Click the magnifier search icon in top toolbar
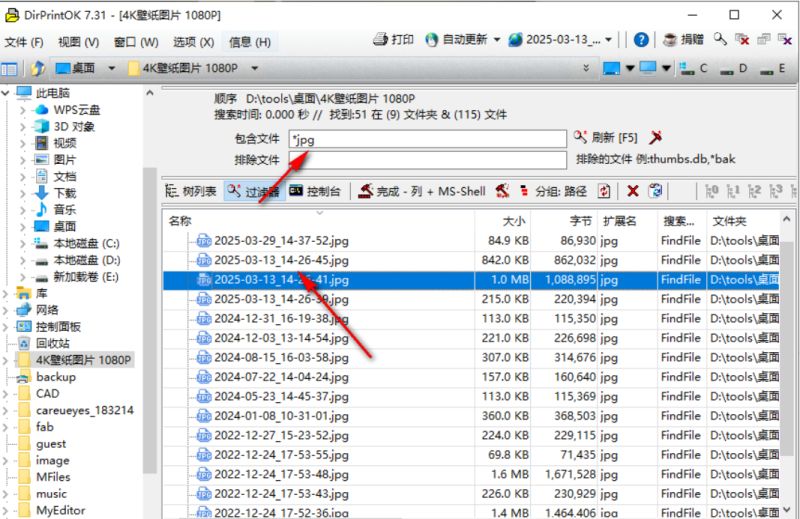The width and height of the screenshot is (800, 519). 720,39
